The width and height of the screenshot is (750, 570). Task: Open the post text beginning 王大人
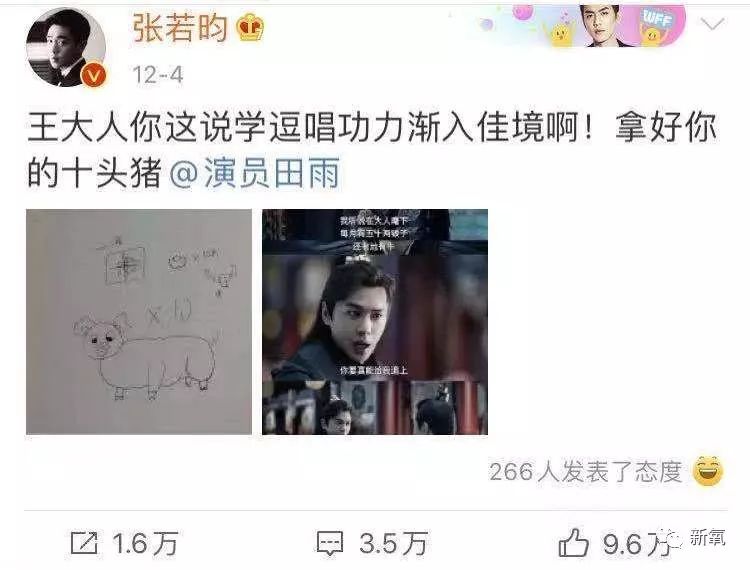tap(372, 150)
